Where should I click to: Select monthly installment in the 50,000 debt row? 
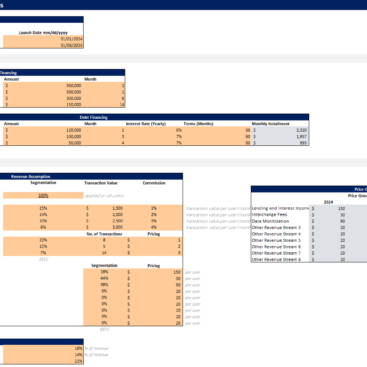click(280, 143)
